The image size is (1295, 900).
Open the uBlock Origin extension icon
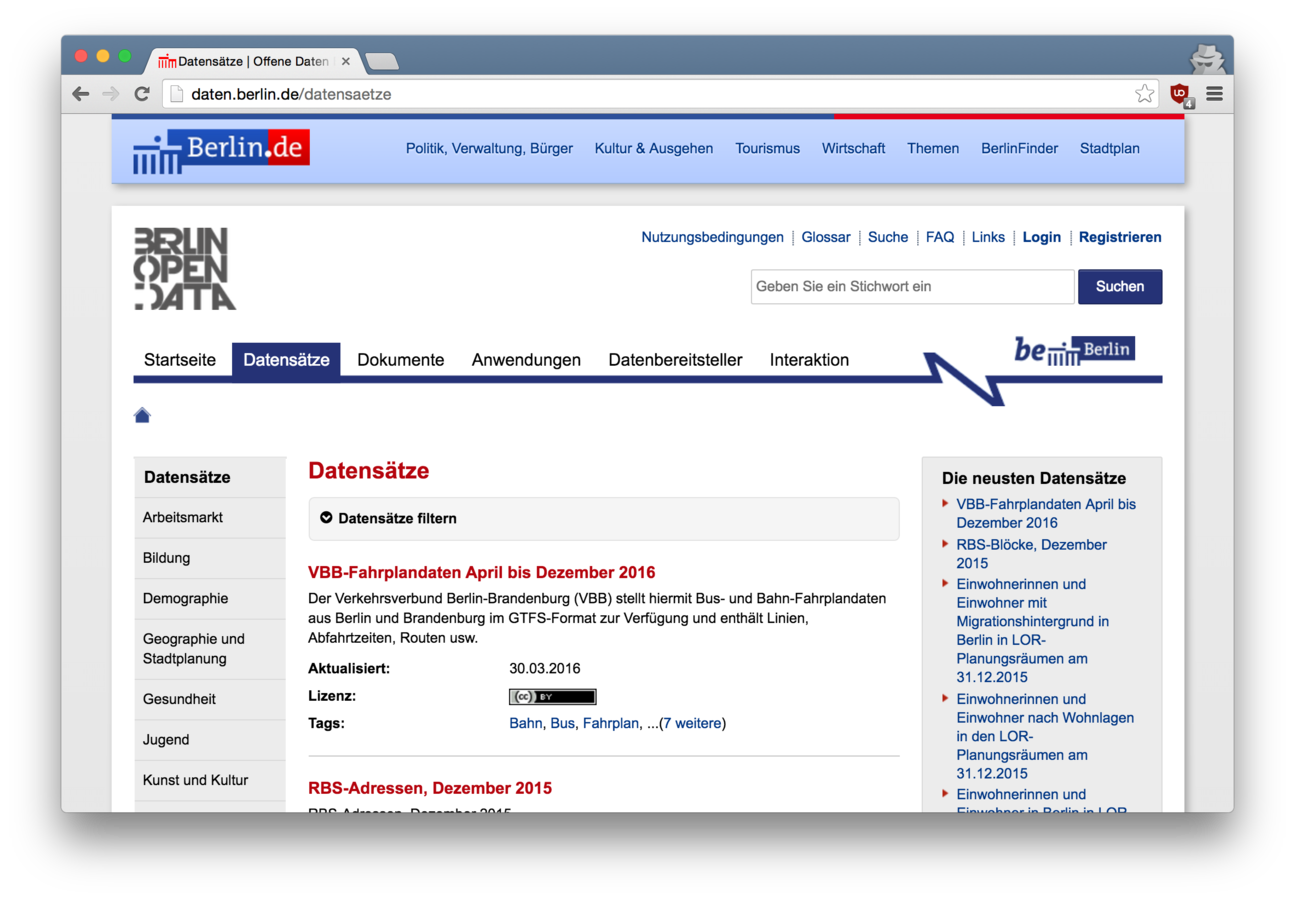[1183, 95]
